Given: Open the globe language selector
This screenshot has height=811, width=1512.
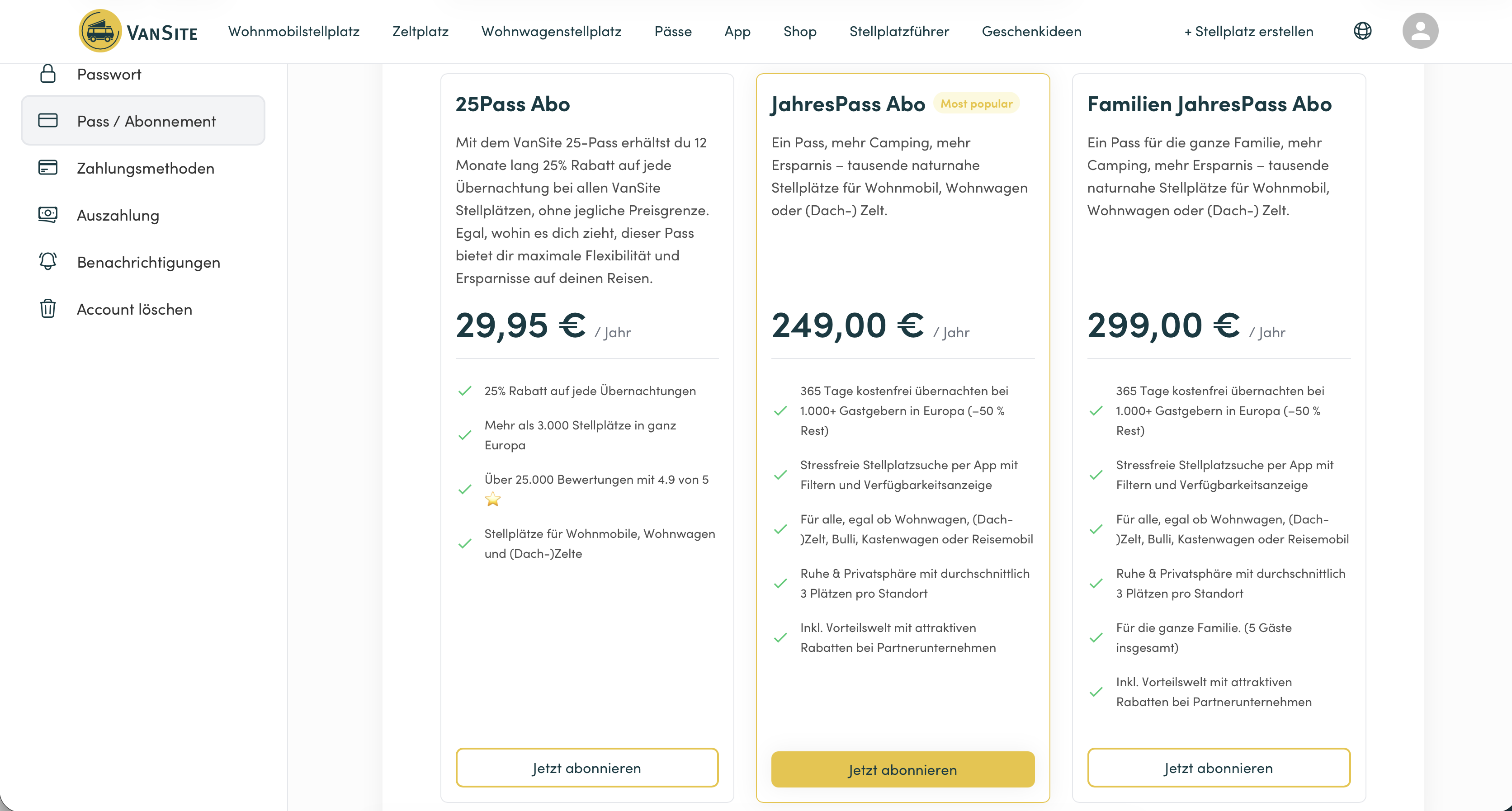Looking at the screenshot, I should pos(1362,31).
